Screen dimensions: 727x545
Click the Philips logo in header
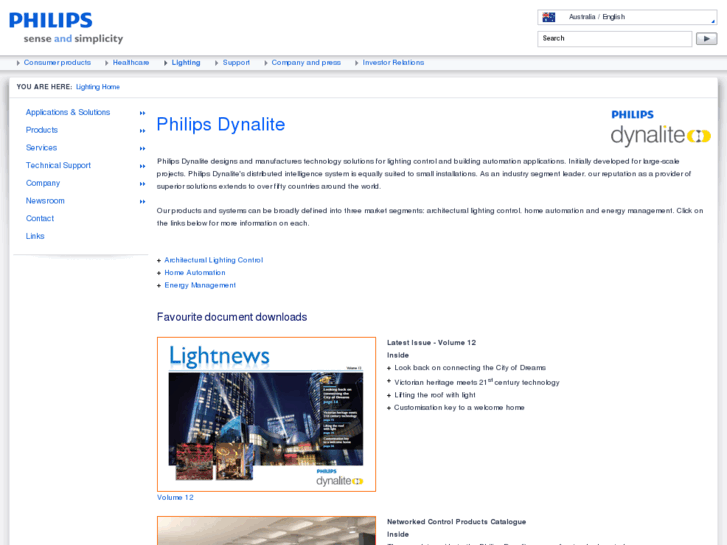point(51,20)
